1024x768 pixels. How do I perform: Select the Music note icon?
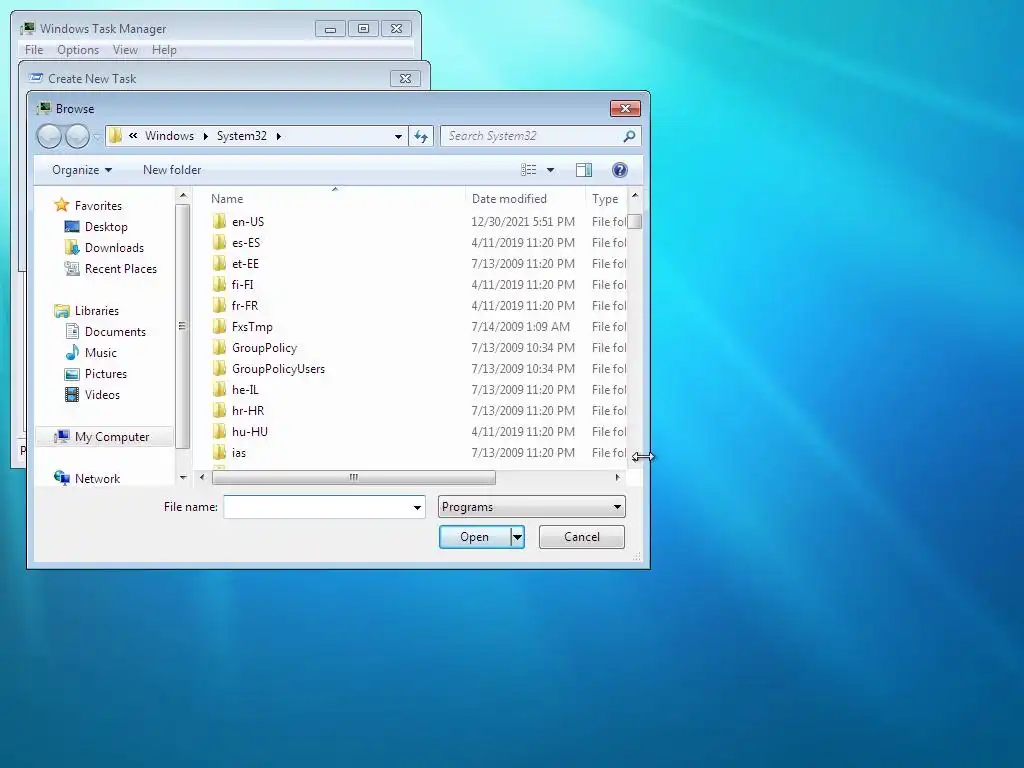pyautogui.click(x=72, y=353)
